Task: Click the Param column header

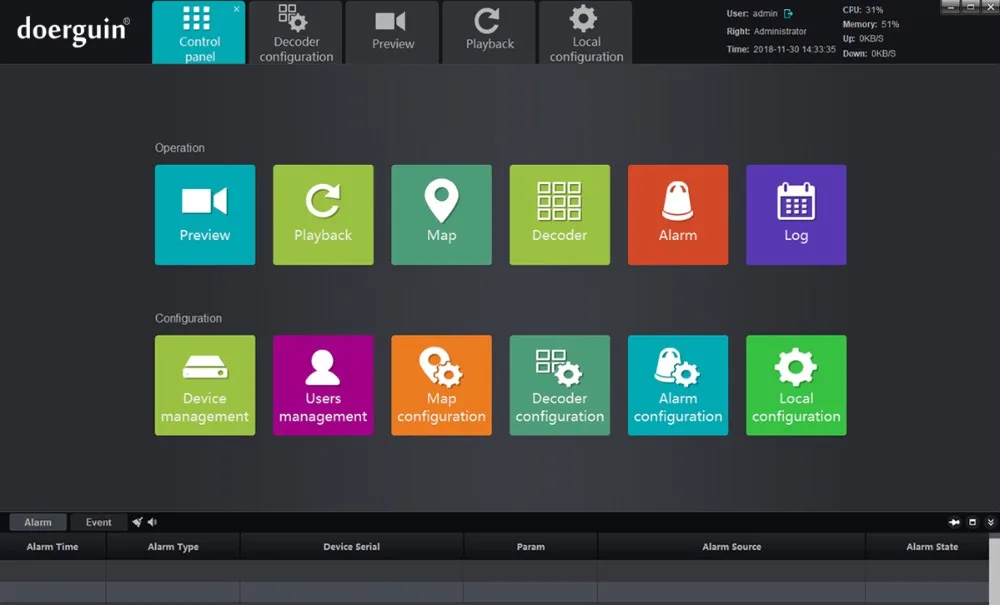Action: [x=531, y=546]
